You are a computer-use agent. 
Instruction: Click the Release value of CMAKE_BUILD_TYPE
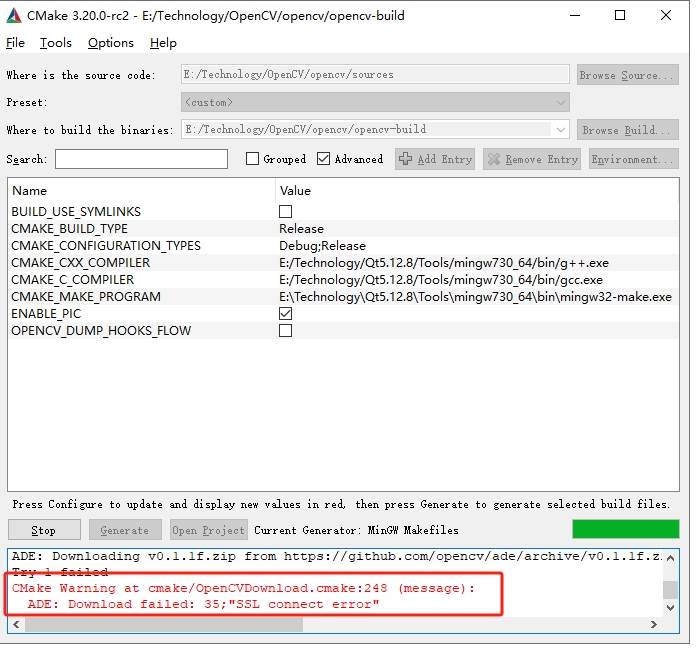(x=301, y=229)
